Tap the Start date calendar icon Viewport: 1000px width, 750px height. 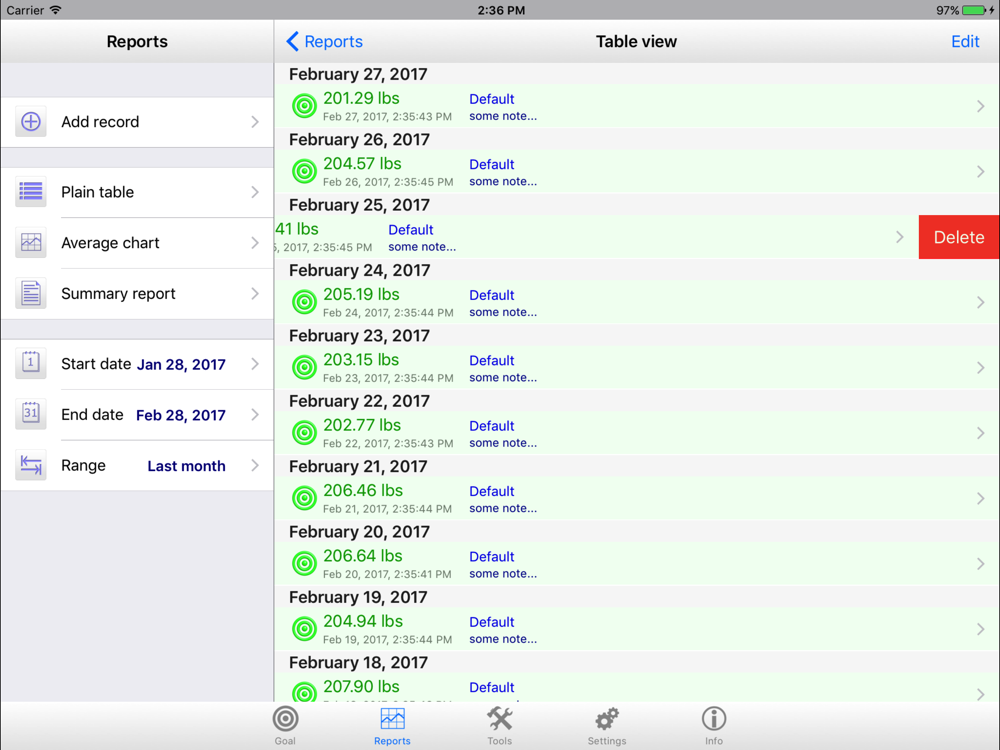click(31, 364)
